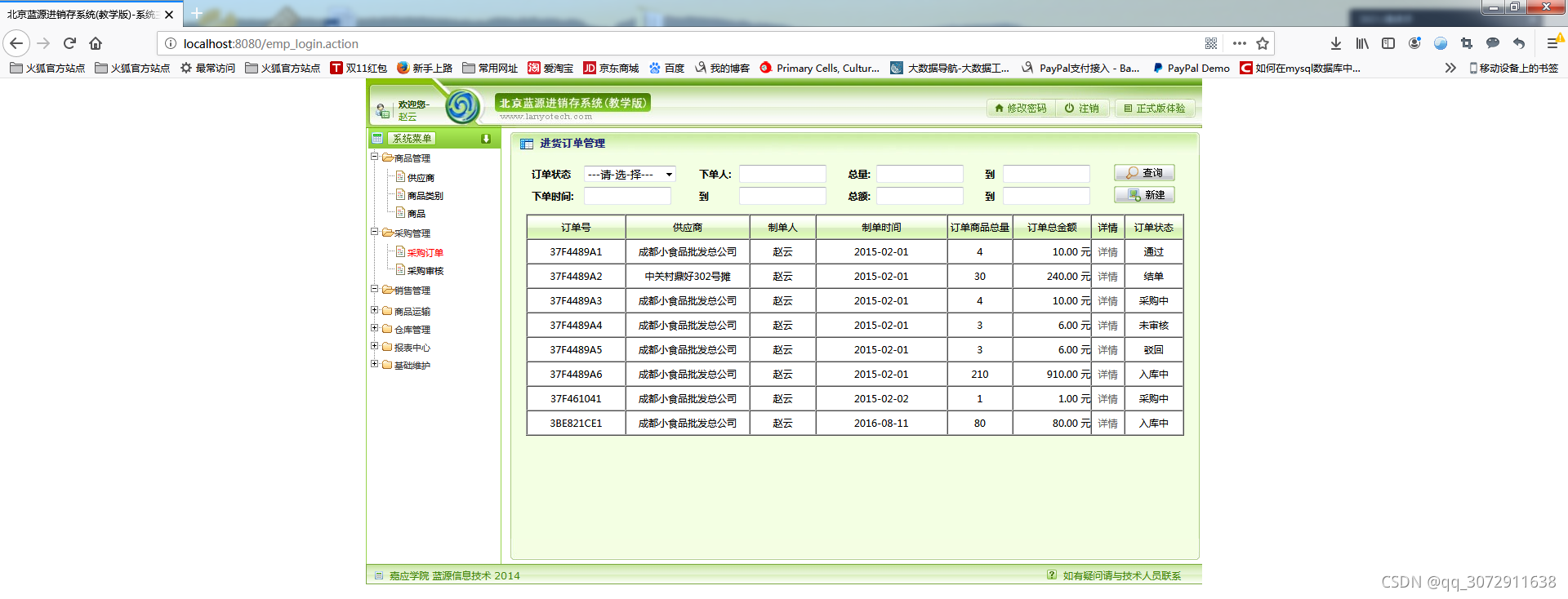The height and width of the screenshot is (599, 1568).
Task: Open the 供应商 menu item
Action: pyautogui.click(x=421, y=177)
